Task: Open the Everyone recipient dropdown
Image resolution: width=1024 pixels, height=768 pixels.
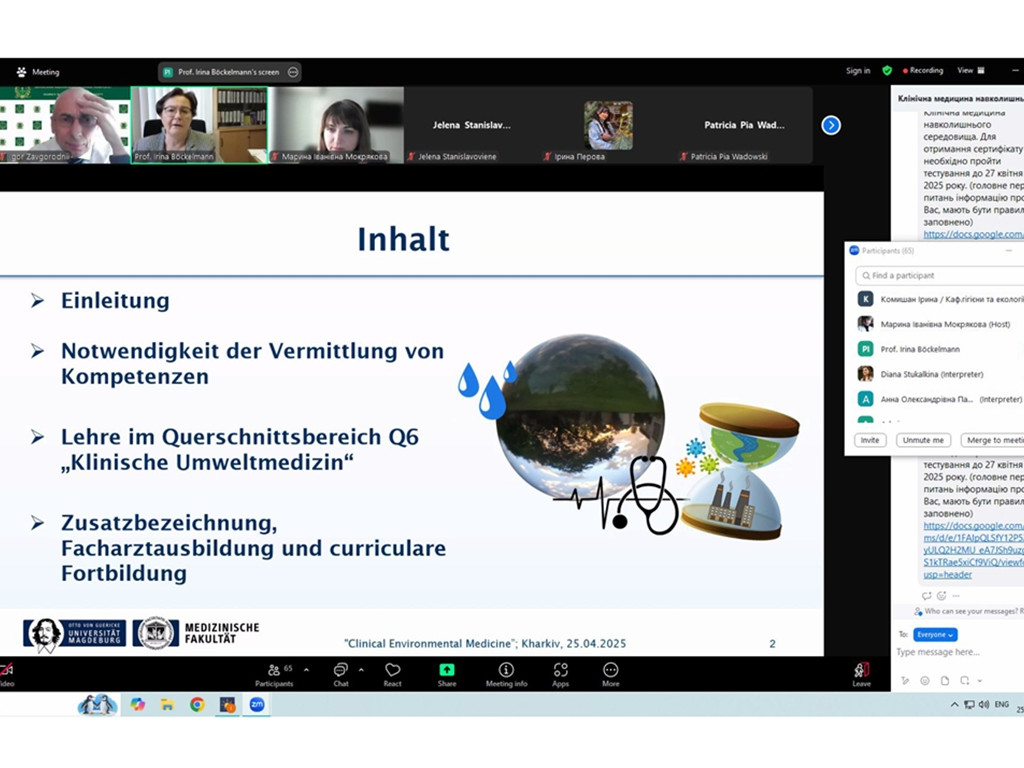Action: (935, 635)
